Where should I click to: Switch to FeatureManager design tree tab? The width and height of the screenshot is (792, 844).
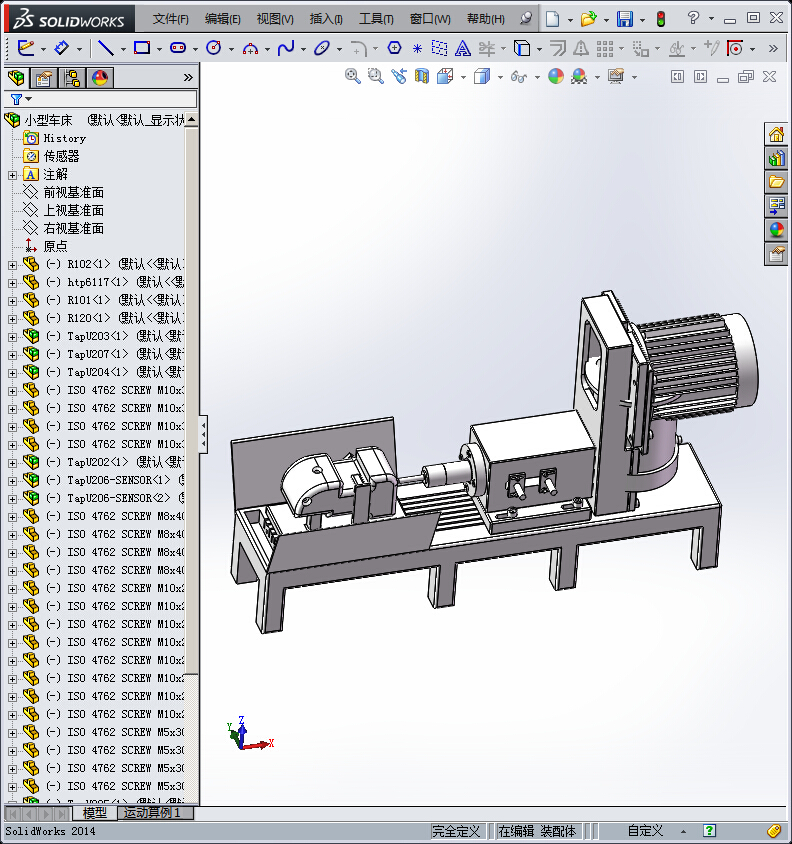(x=16, y=79)
